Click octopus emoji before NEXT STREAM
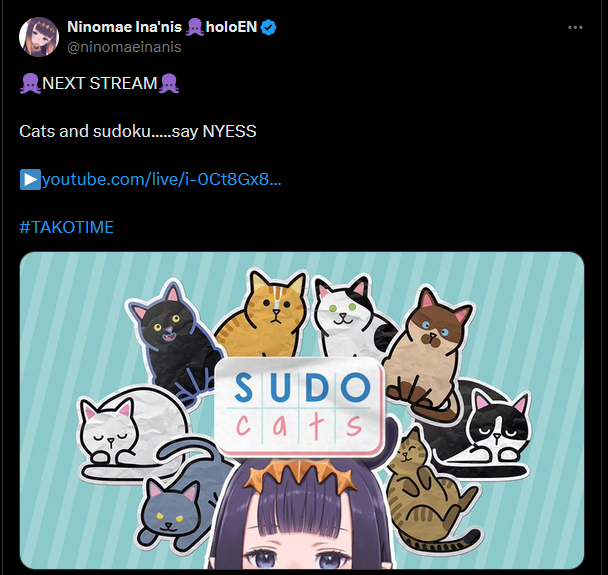Viewport: 608px width, 575px height. 30,83
